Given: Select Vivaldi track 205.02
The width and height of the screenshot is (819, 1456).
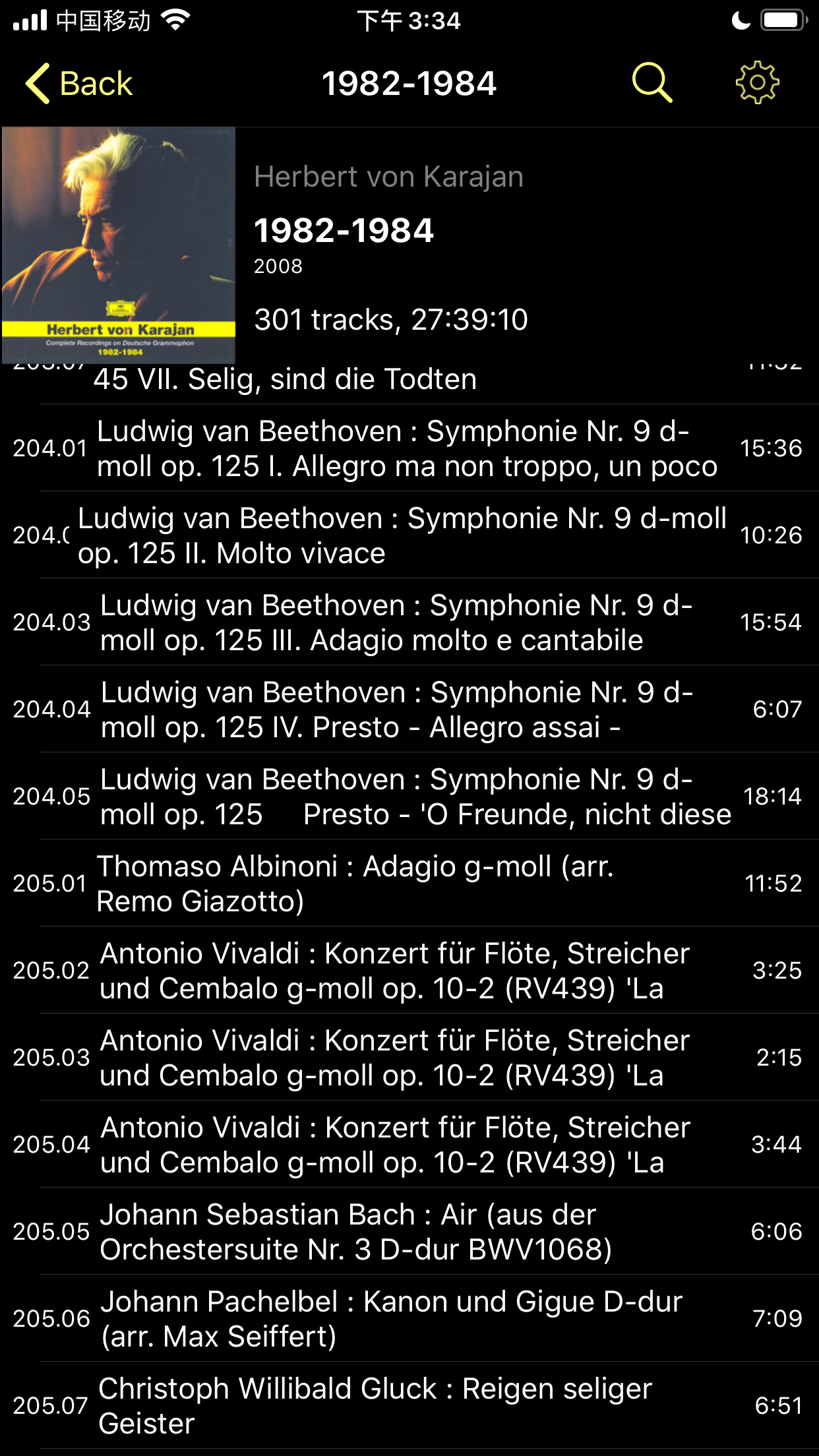Looking at the screenshot, I should click(394, 971).
